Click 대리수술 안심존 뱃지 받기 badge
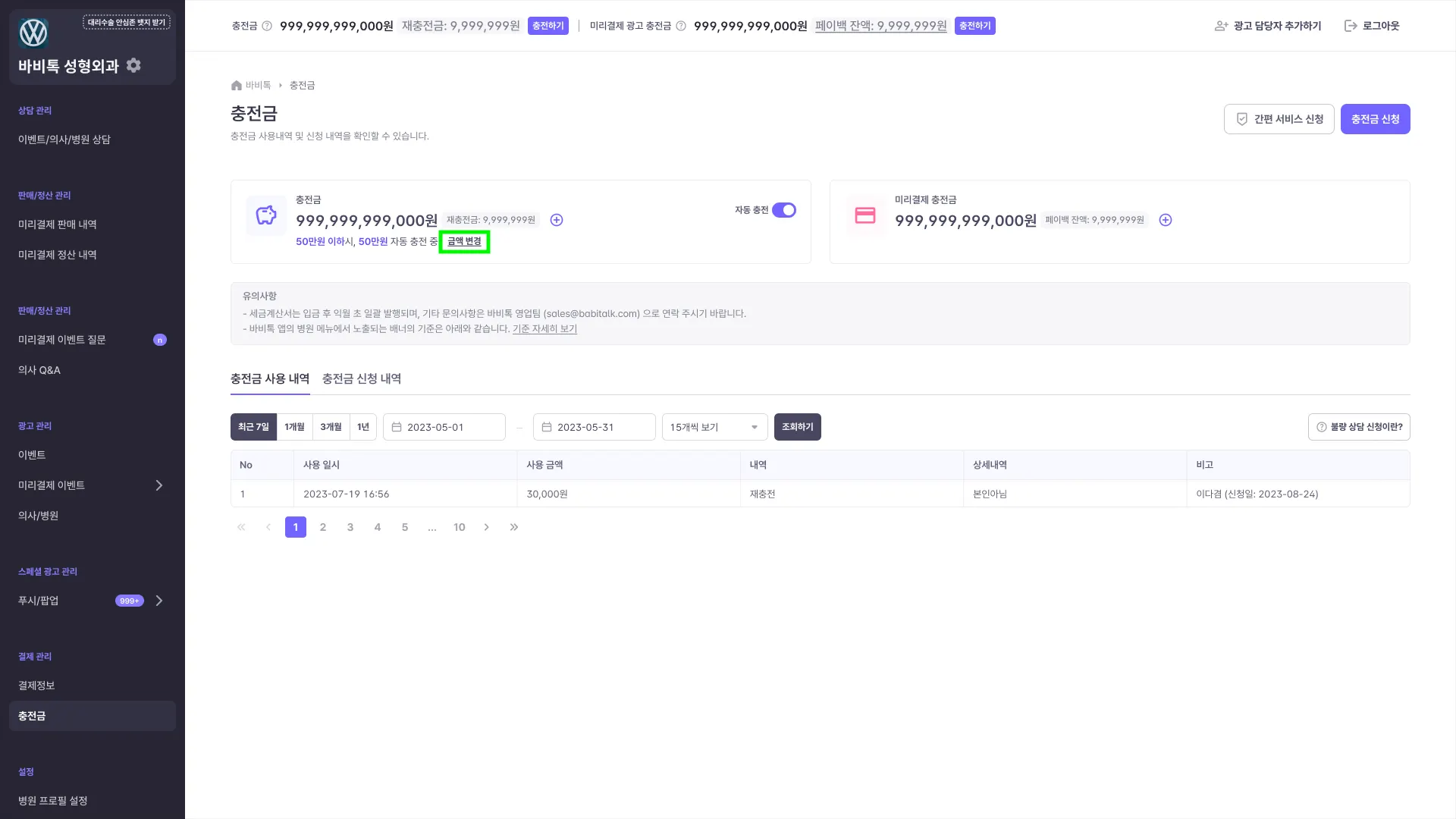The height and width of the screenshot is (819, 1456). (127, 22)
